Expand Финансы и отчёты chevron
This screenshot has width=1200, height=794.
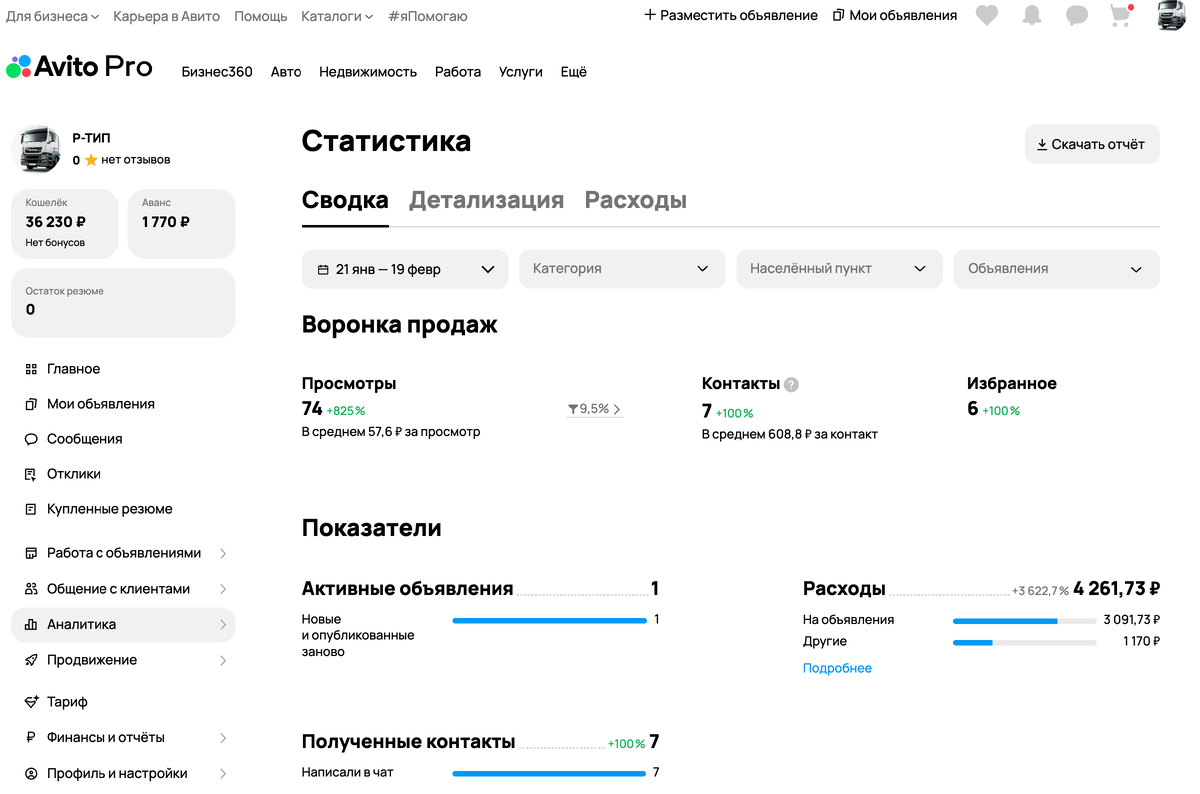click(x=223, y=737)
